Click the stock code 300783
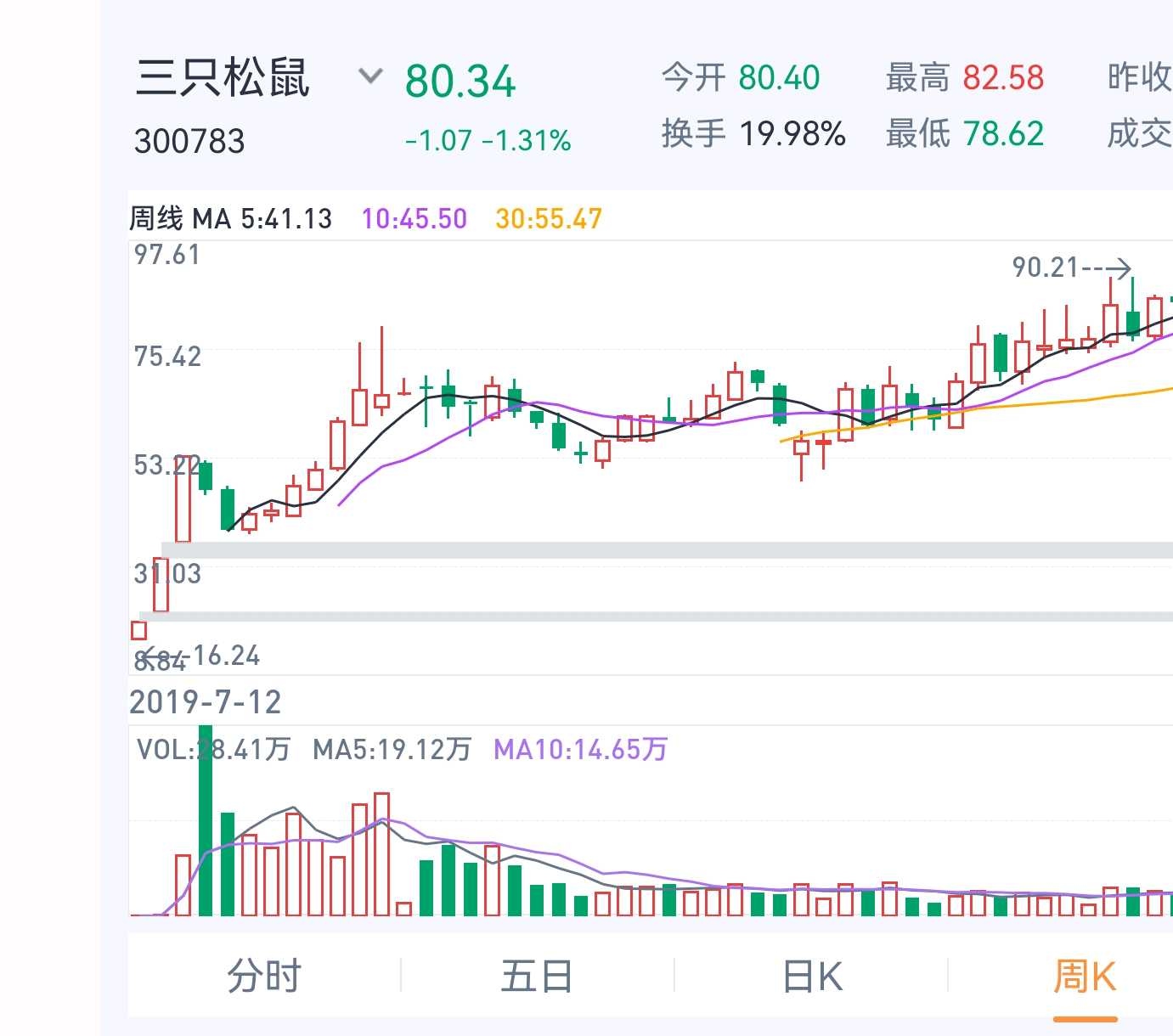1173x1036 pixels. 189,141
